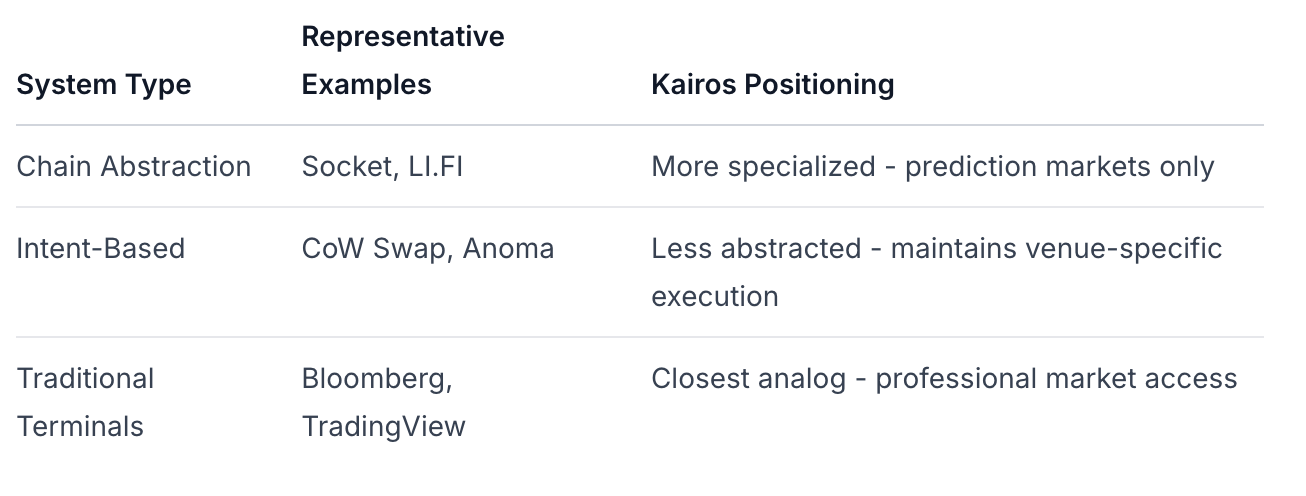This screenshot has height=496, width=1306.
Task: Click the Representative Examples column header
Action: coord(402,61)
